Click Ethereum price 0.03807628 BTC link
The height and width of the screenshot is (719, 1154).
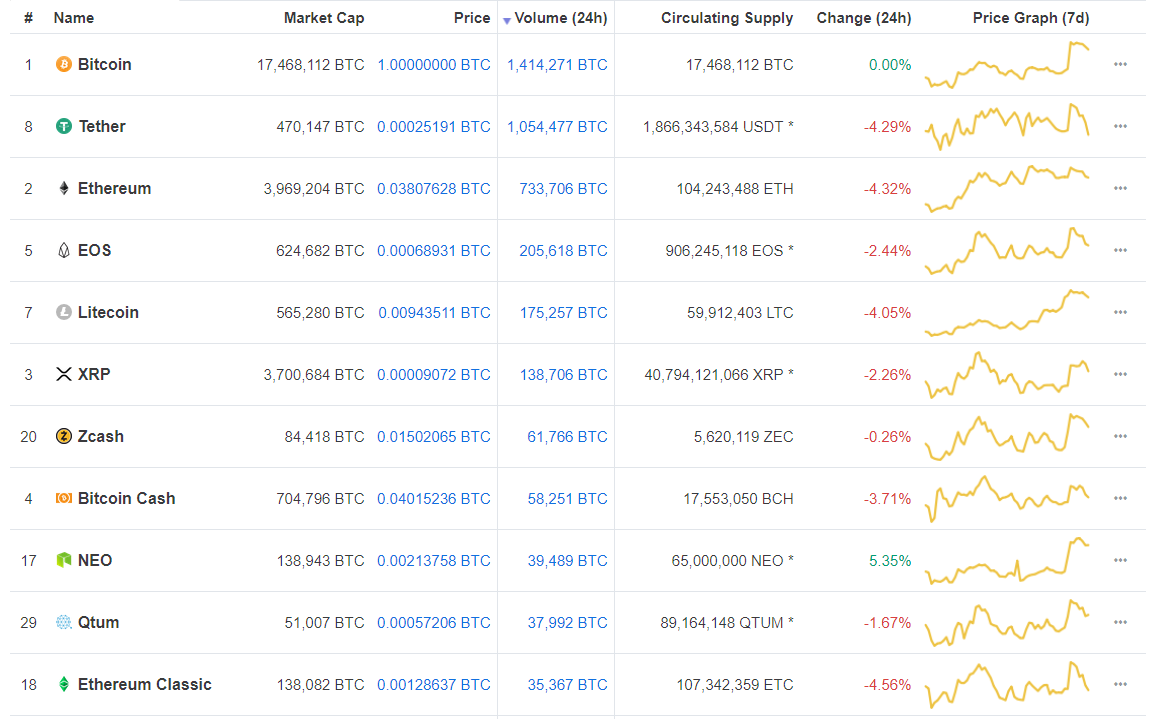pos(433,189)
